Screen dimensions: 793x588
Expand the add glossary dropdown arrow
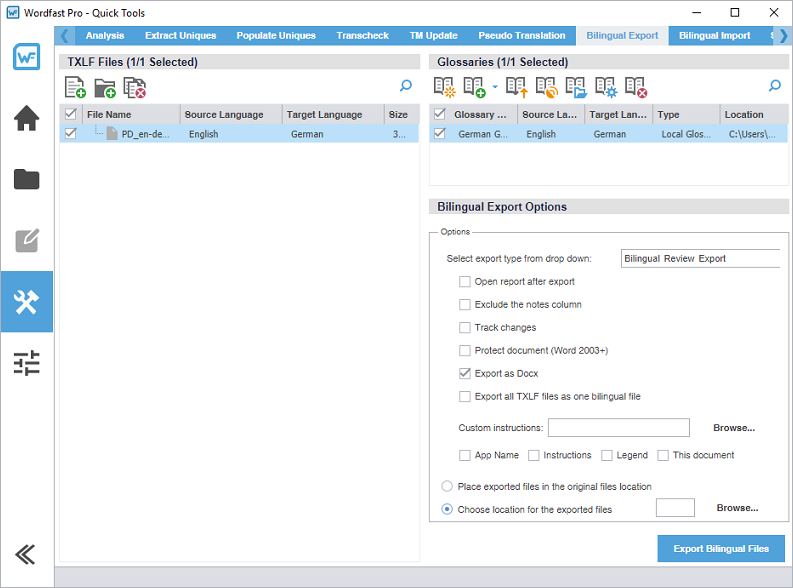pos(495,88)
